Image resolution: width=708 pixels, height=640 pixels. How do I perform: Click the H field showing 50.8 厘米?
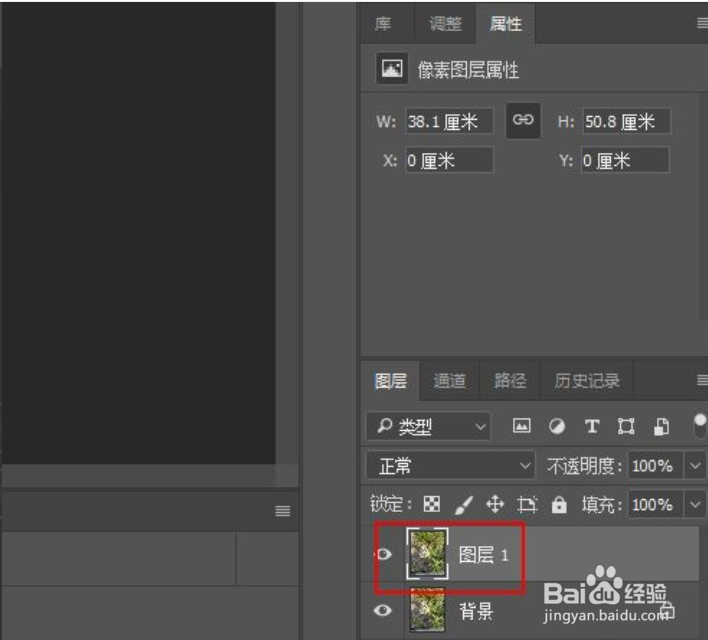point(626,121)
